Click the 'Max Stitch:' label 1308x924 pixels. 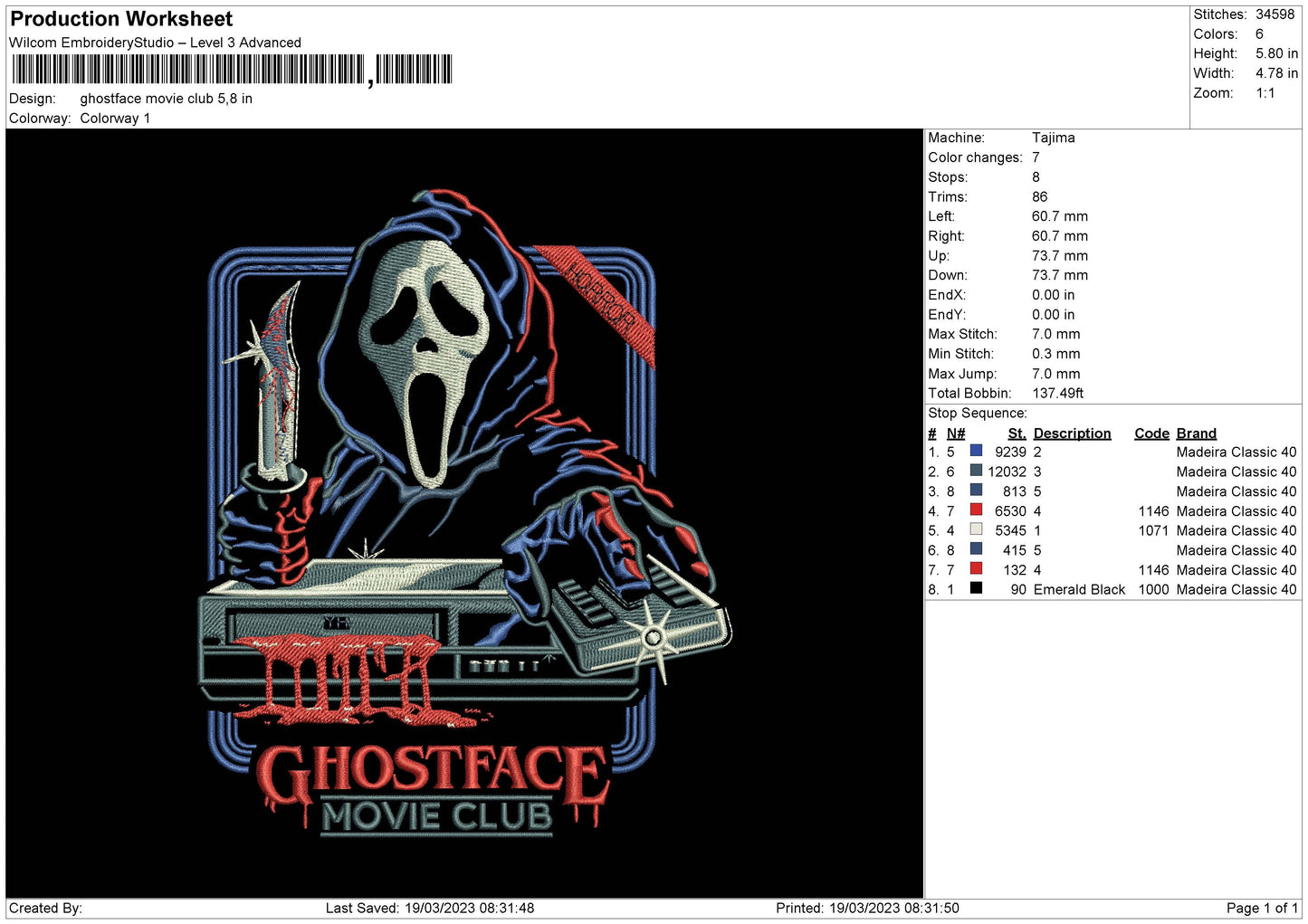pos(962,334)
